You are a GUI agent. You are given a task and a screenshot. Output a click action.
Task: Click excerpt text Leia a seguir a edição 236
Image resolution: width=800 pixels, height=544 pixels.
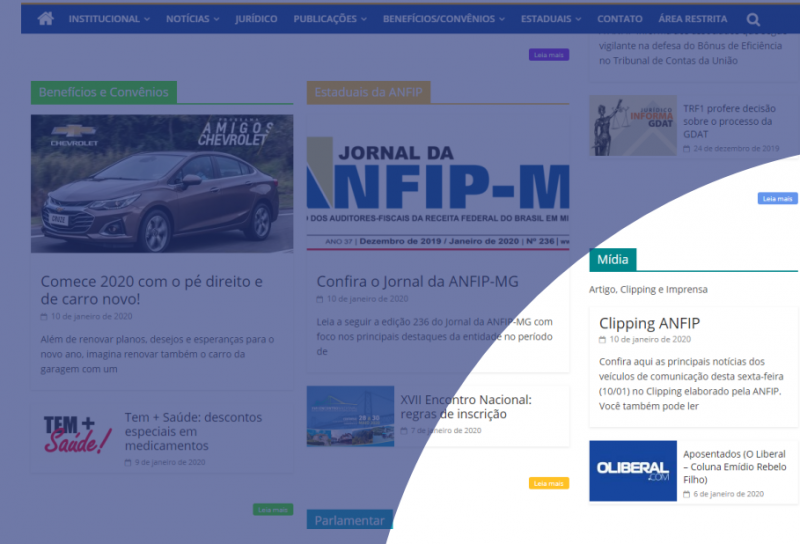pos(435,337)
